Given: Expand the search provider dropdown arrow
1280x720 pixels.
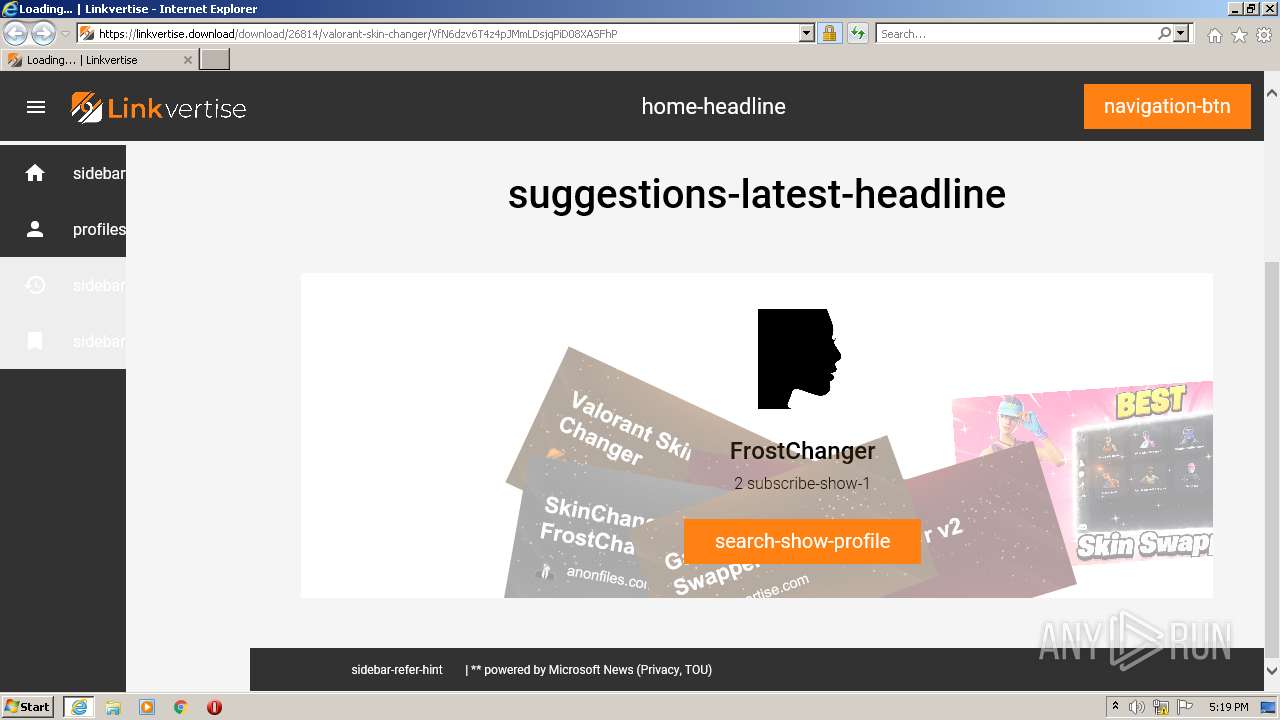Looking at the screenshot, I should tap(1181, 33).
